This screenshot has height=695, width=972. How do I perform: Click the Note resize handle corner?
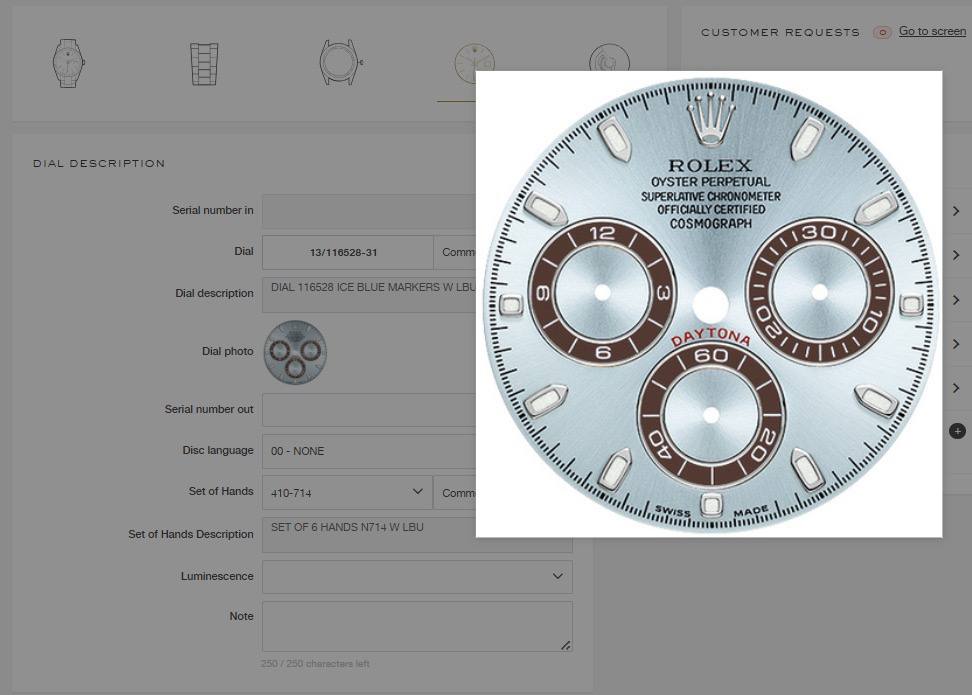point(565,645)
